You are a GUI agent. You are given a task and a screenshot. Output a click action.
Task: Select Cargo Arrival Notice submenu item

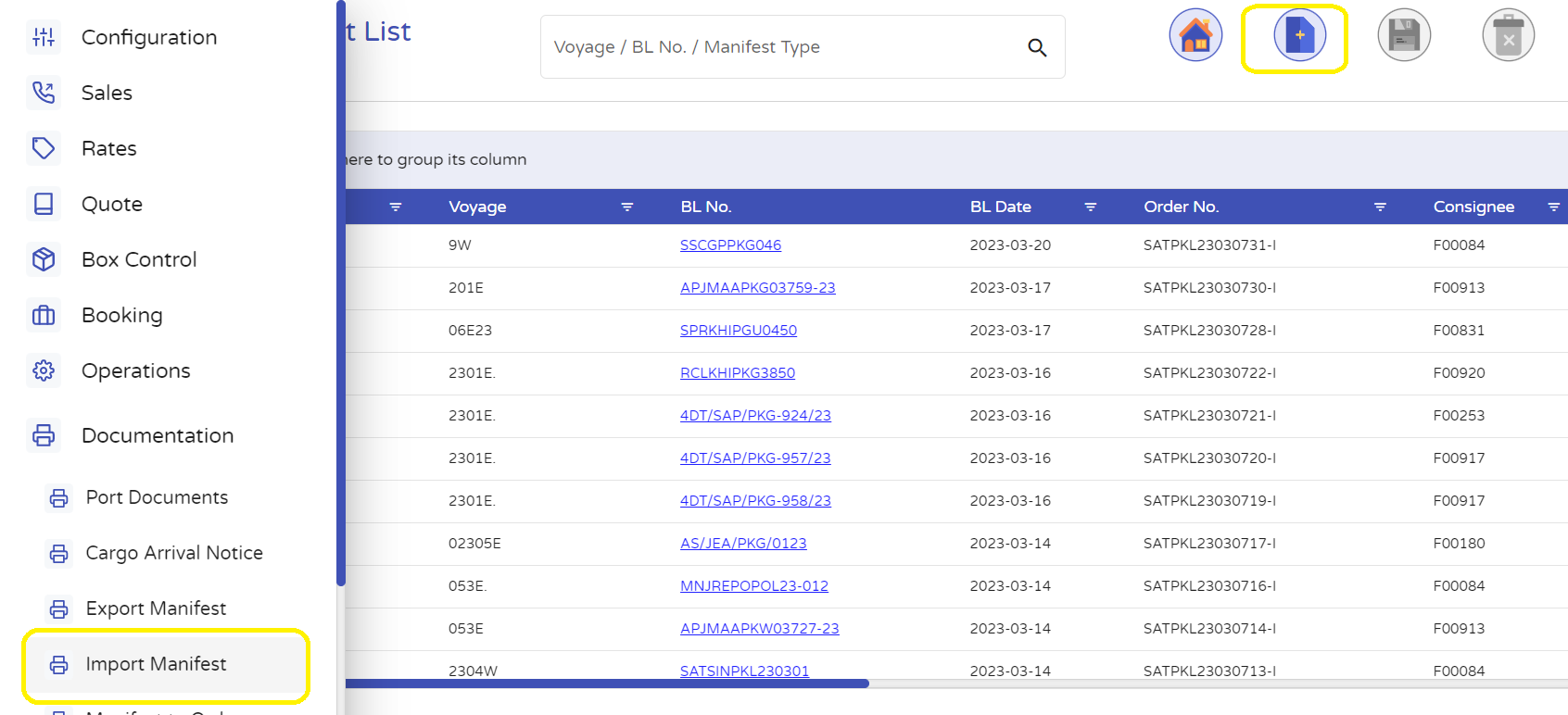pos(174,553)
